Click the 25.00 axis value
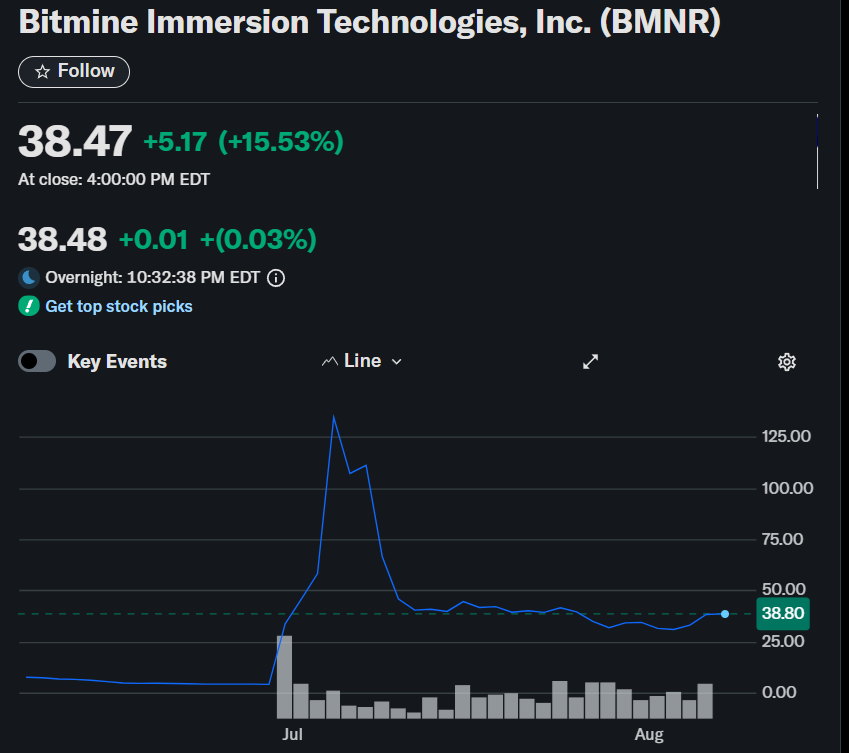The image size is (849, 753). click(783, 641)
